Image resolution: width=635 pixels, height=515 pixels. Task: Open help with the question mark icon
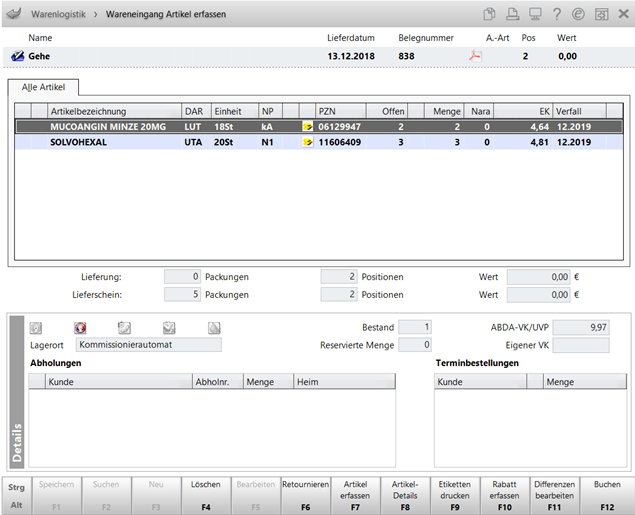(x=557, y=14)
